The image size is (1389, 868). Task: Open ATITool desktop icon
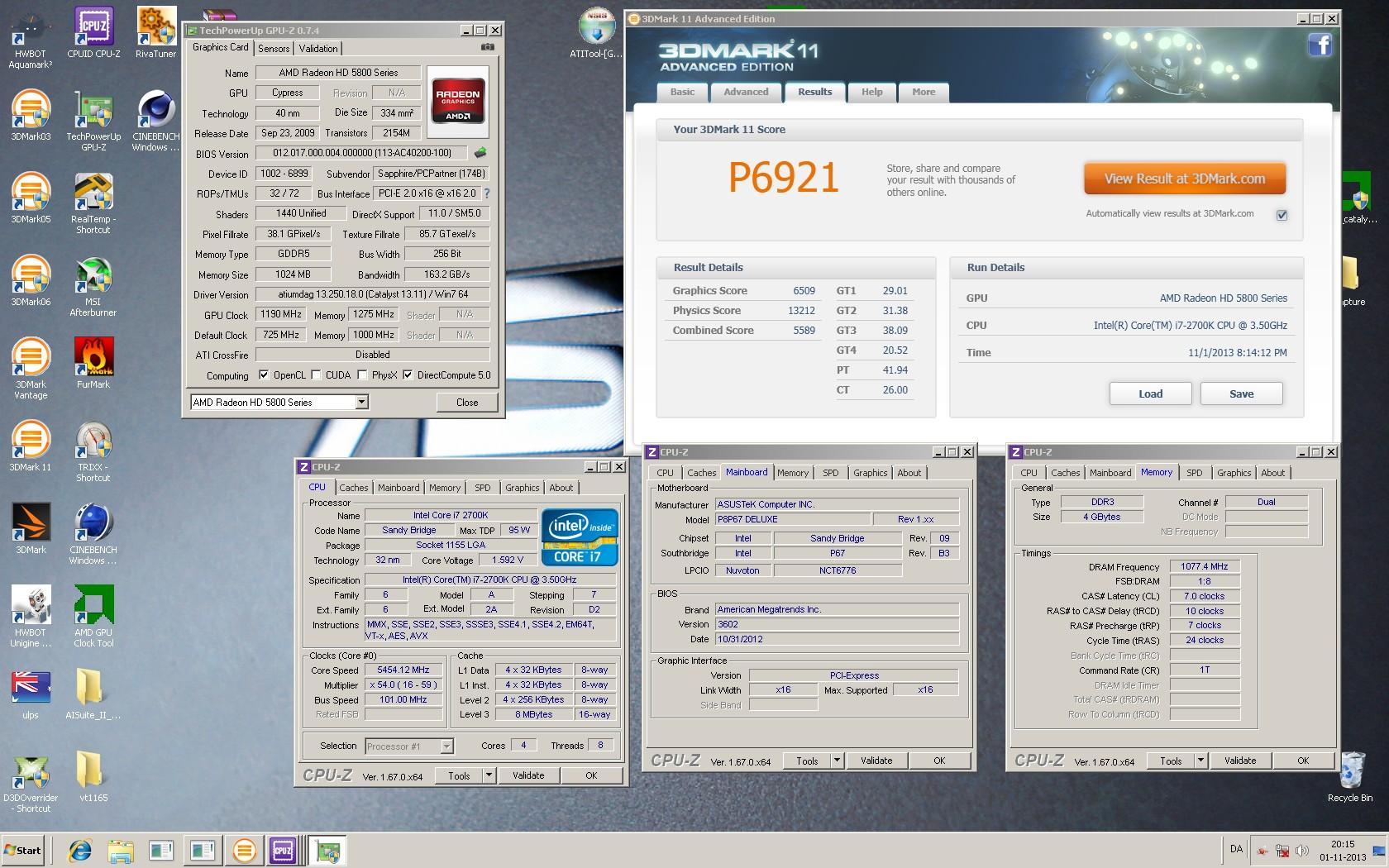click(596, 33)
